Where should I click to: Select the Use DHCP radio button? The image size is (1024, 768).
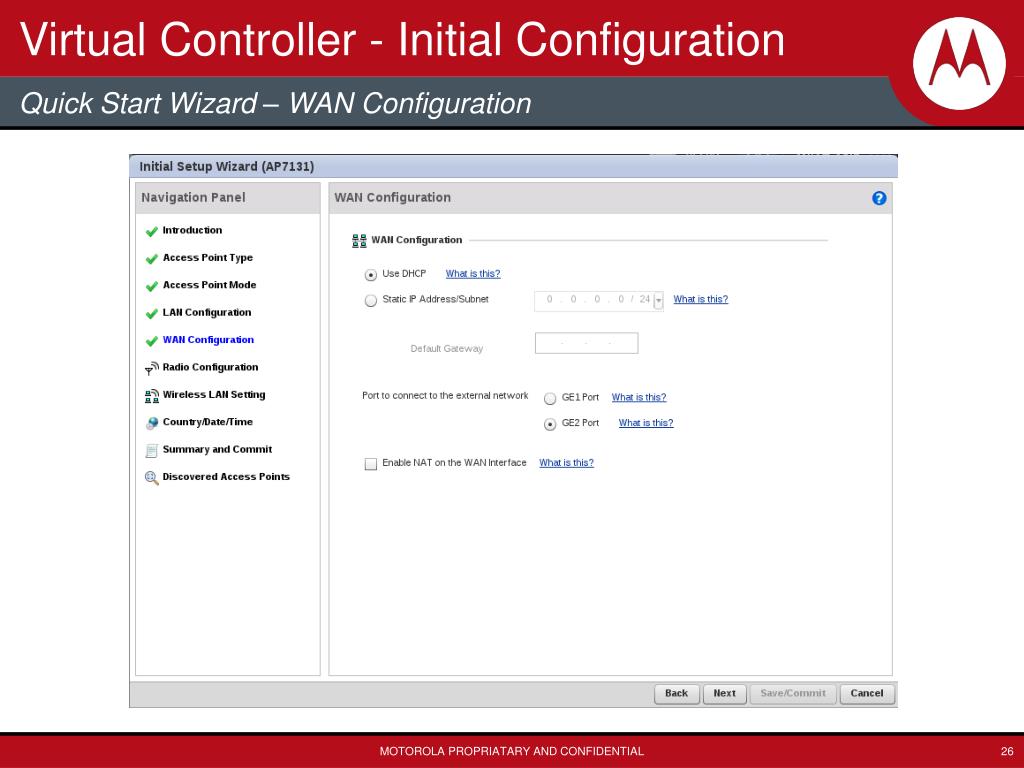[371, 275]
